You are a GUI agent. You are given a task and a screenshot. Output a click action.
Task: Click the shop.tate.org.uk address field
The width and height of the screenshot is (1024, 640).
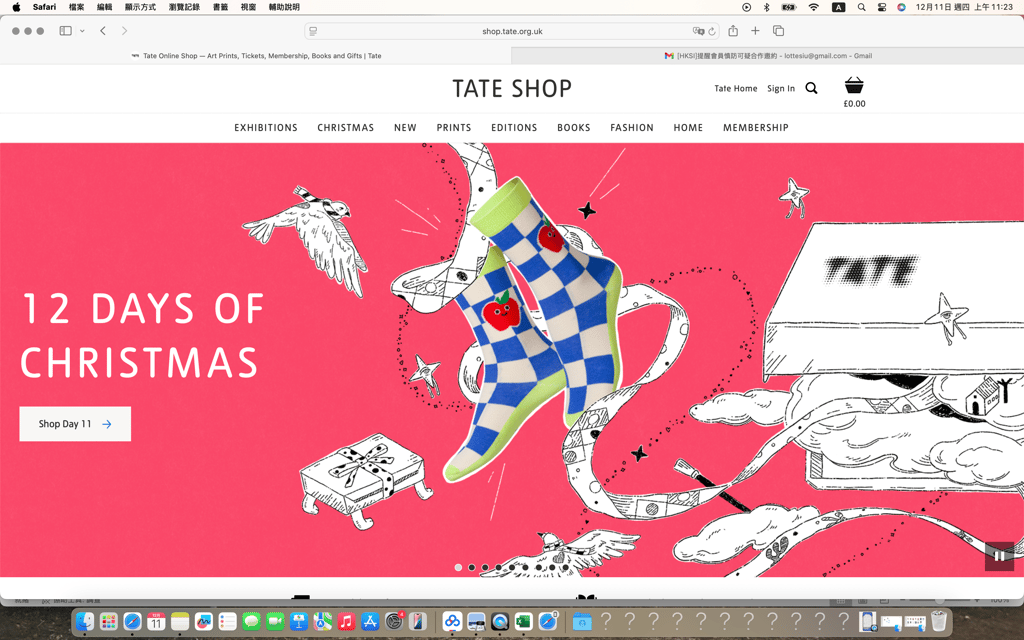point(512,31)
